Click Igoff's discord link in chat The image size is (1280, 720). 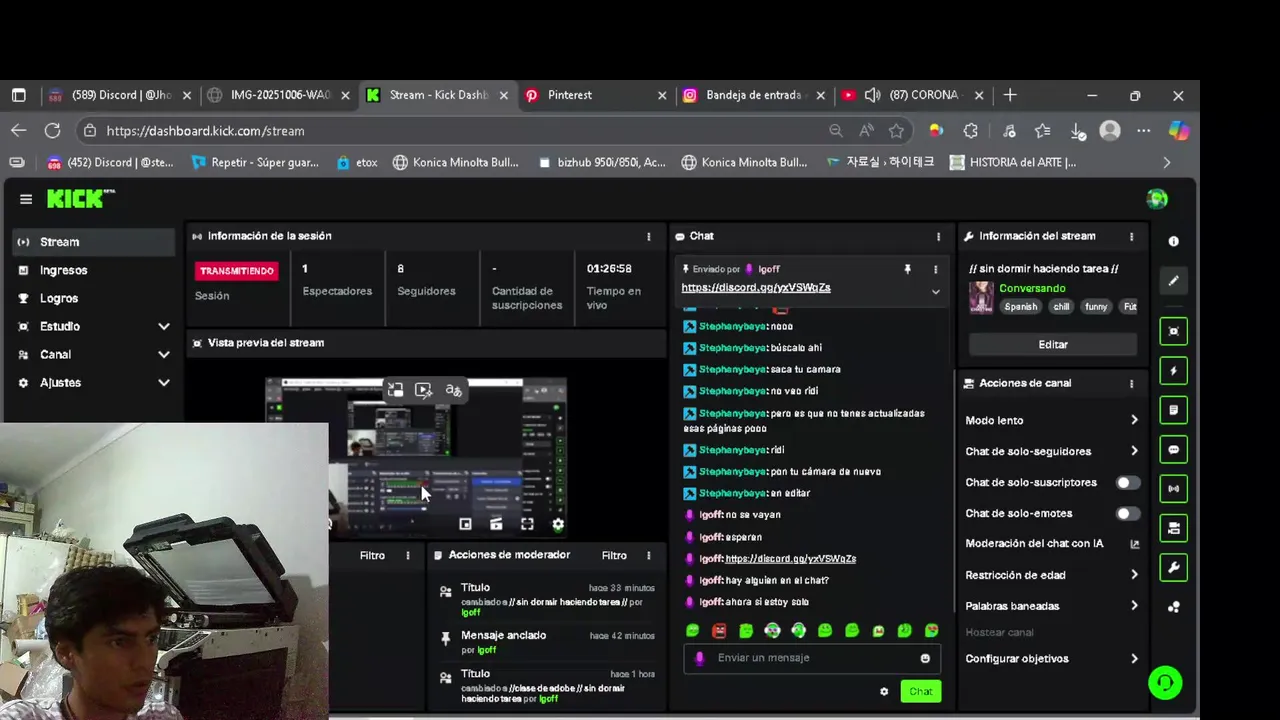point(790,559)
